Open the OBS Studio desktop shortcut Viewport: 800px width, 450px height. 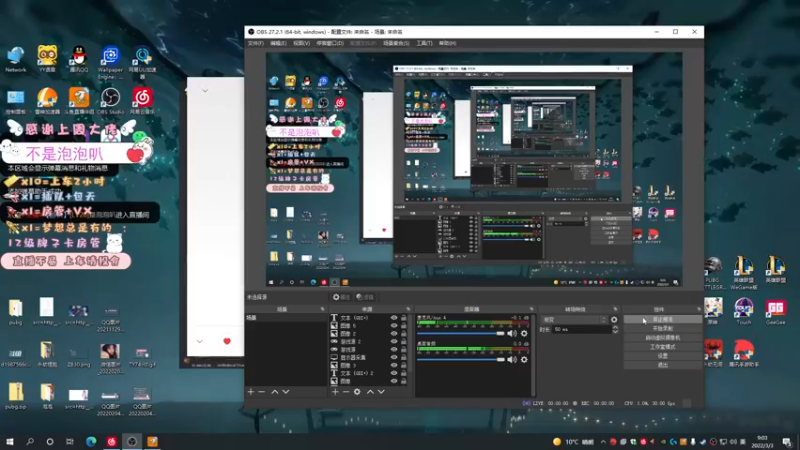pyautogui.click(x=110, y=101)
